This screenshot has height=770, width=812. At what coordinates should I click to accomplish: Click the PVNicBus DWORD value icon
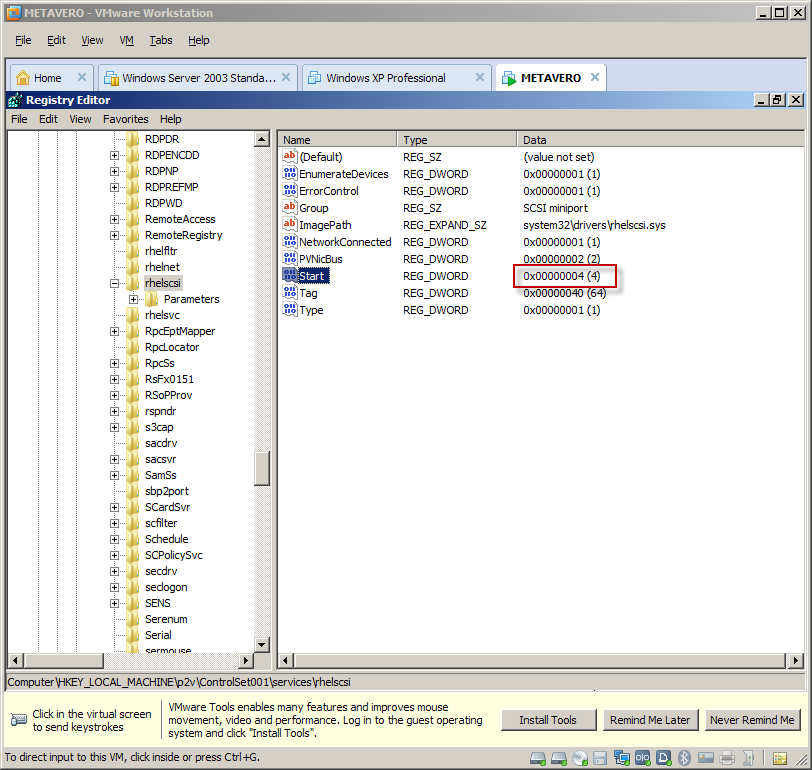pyautogui.click(x=289, y=258)
